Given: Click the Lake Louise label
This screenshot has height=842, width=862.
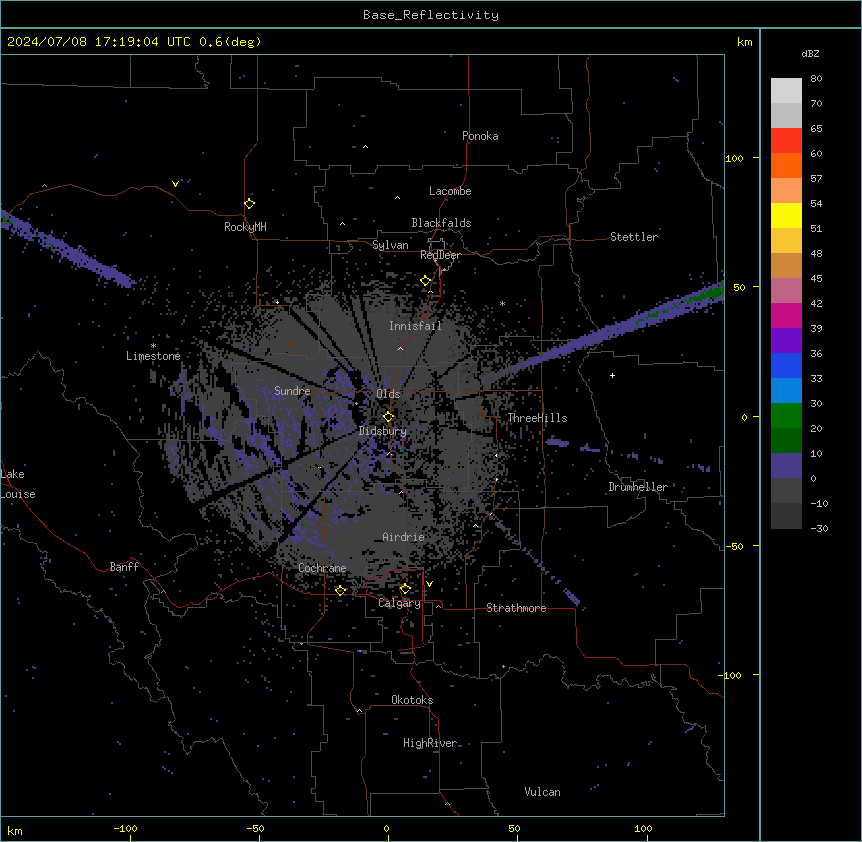Looking at the screenshot, I should click(17, 484).
